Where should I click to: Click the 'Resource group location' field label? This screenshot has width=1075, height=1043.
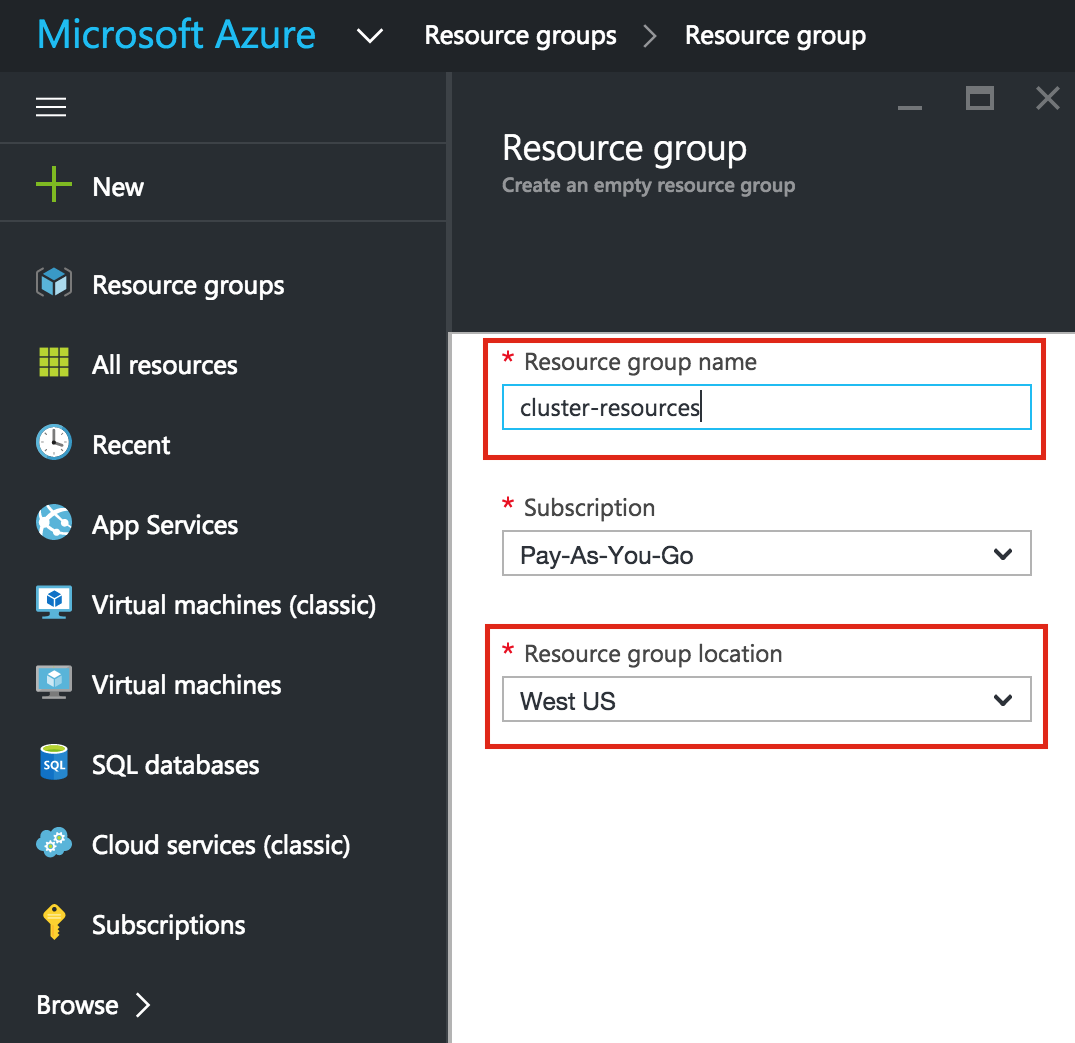pos(653,654)
